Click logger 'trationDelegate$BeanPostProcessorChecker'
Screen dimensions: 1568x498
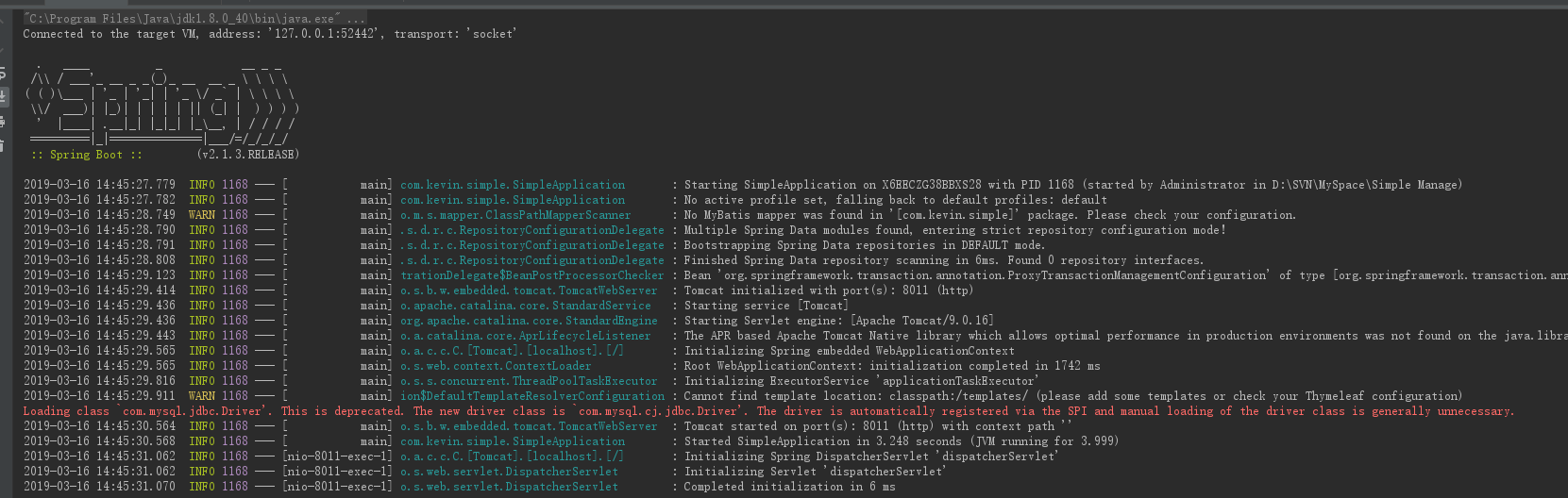(532, 275)
